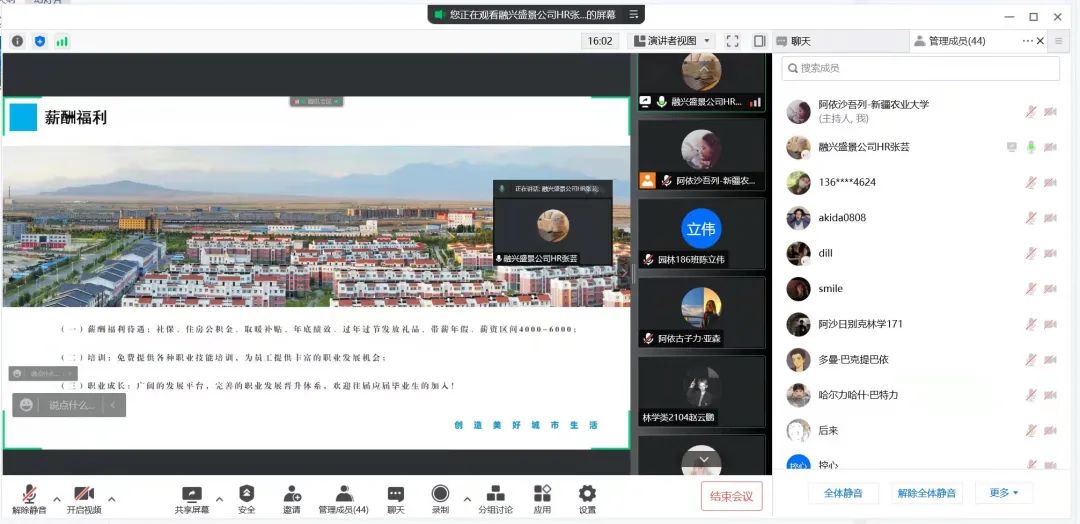Start recording with the 录制 button

point(440,497)
